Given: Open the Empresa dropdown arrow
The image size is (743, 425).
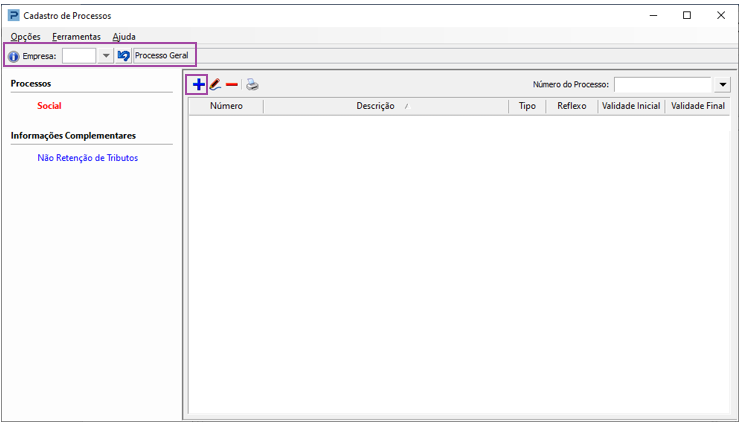Looking at the screenshot, I should [x=106, y=56].
